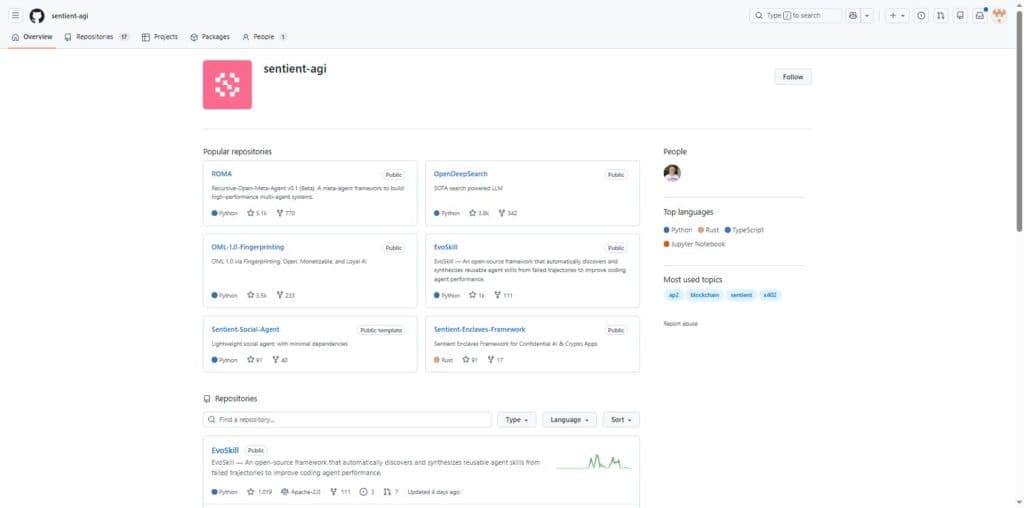
Task: Open EvoSkill in popular repositories
Action: (x=445, y=247)
